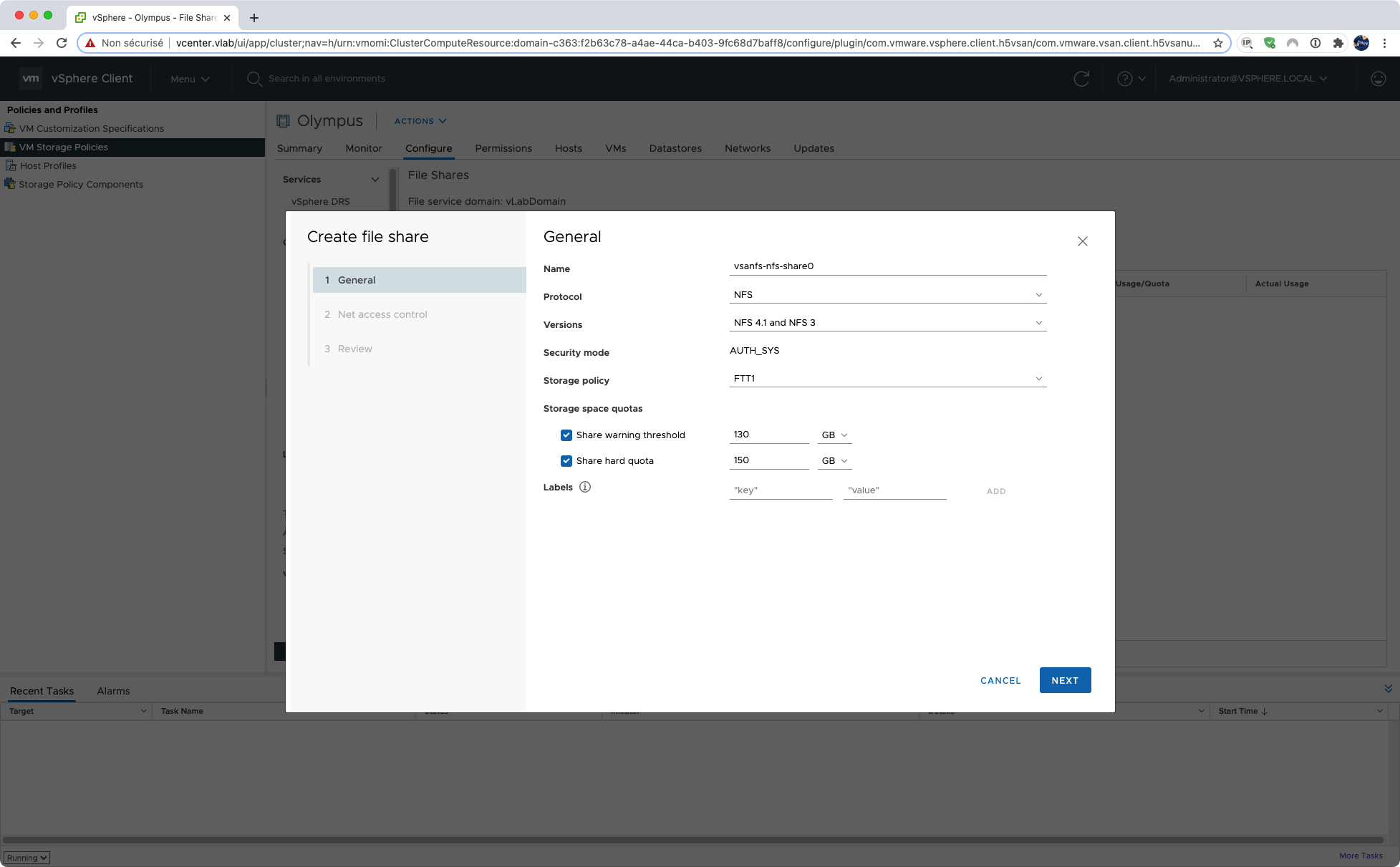Viewport: 1400px width, 867px height.
Task: Switch to the Permissions tab
Action: (x=503, y=148)
